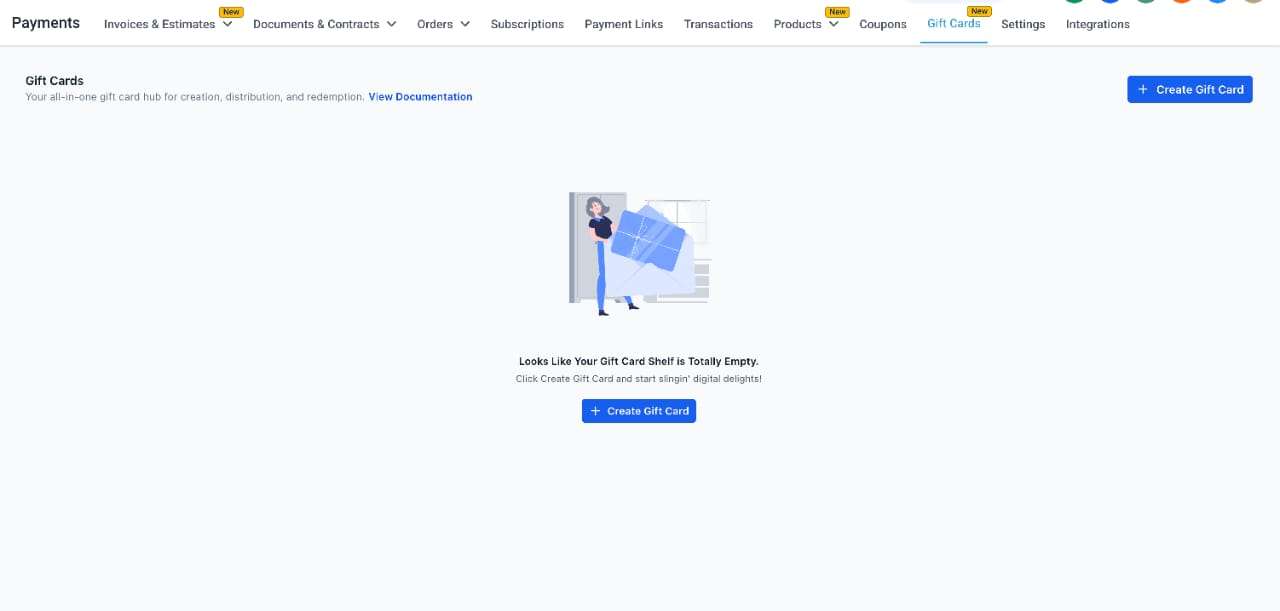Screen dimensions: 1280x611
Task: Open the Payment Links tab
Action: [623, 24]
